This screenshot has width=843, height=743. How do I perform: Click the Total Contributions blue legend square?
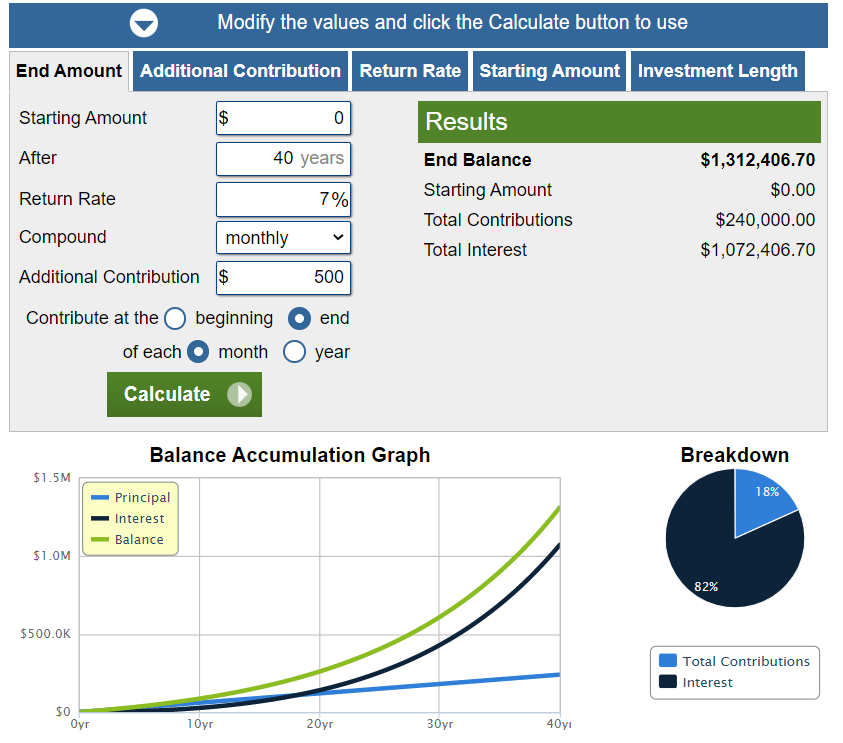[x=668, y=661]
